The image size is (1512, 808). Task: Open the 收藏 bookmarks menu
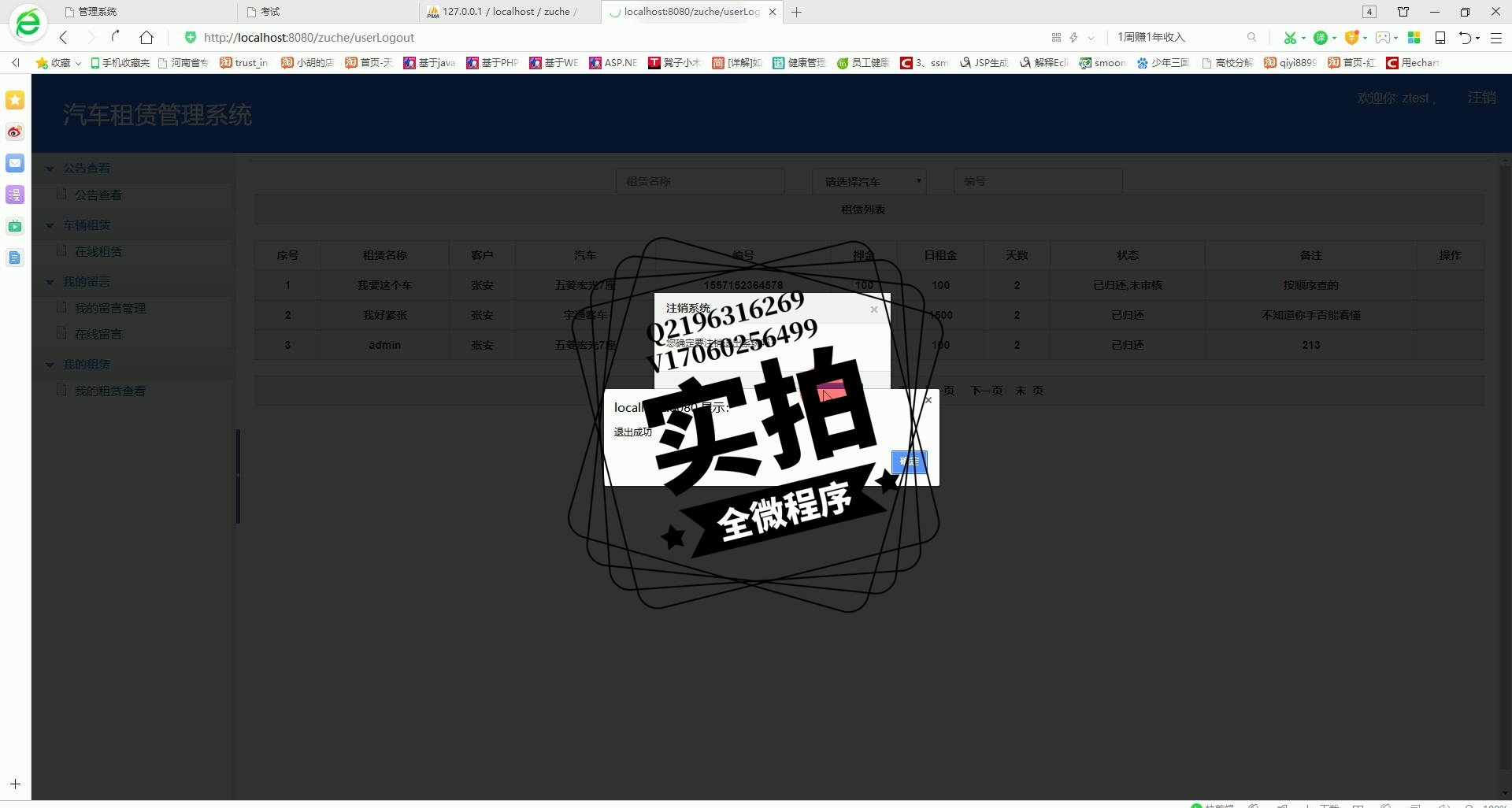pyautogui.click(x=58, y=62)
